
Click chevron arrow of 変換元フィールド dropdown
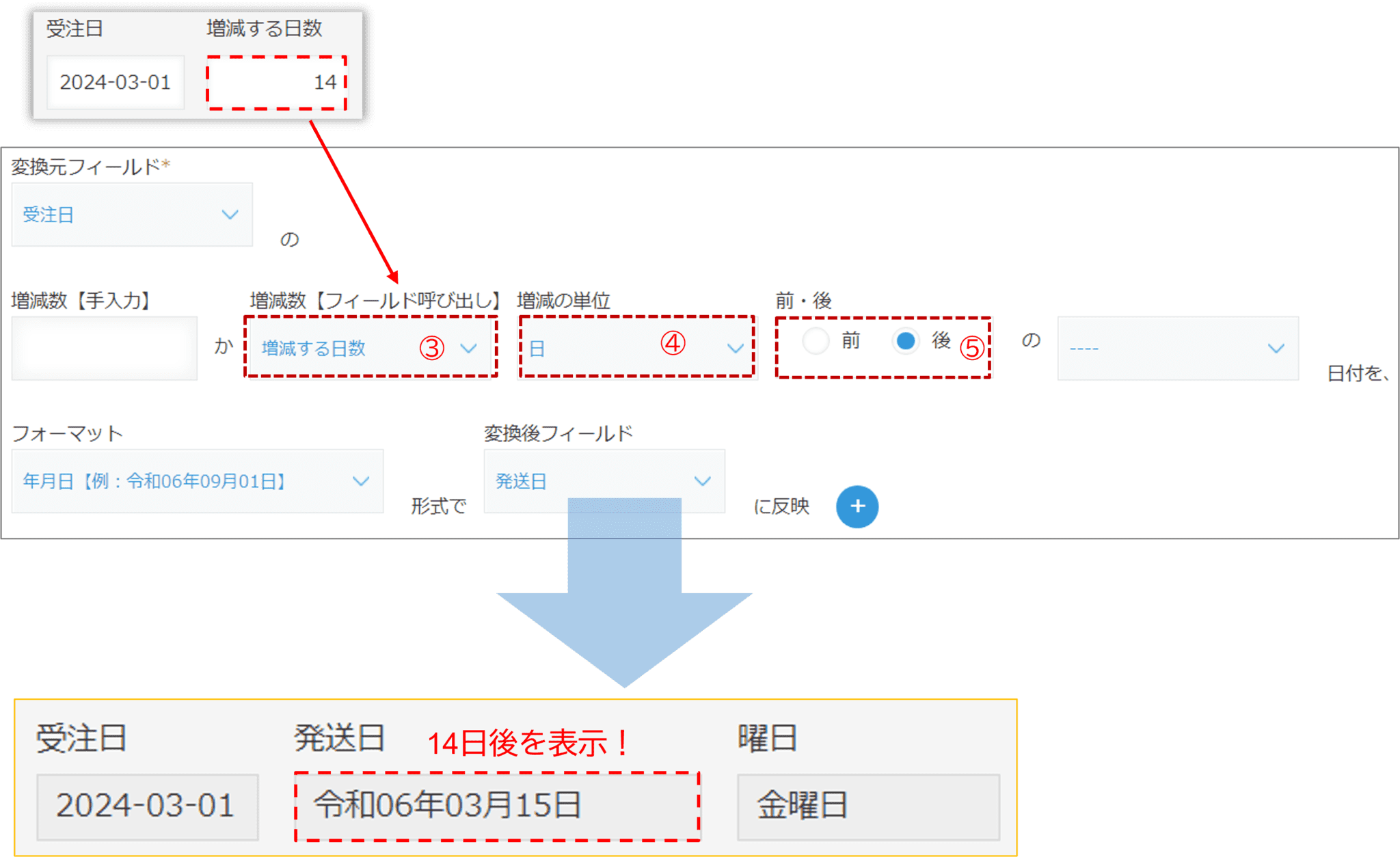(x=230, y=215)
